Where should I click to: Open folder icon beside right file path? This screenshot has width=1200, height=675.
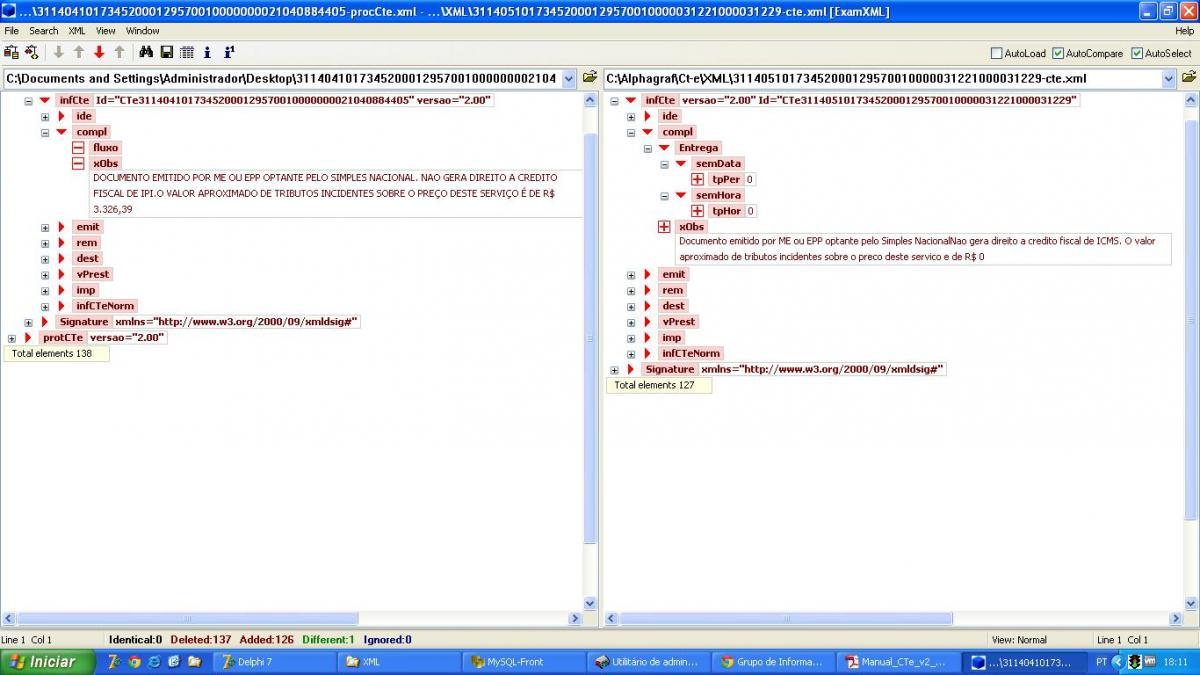1189,77
